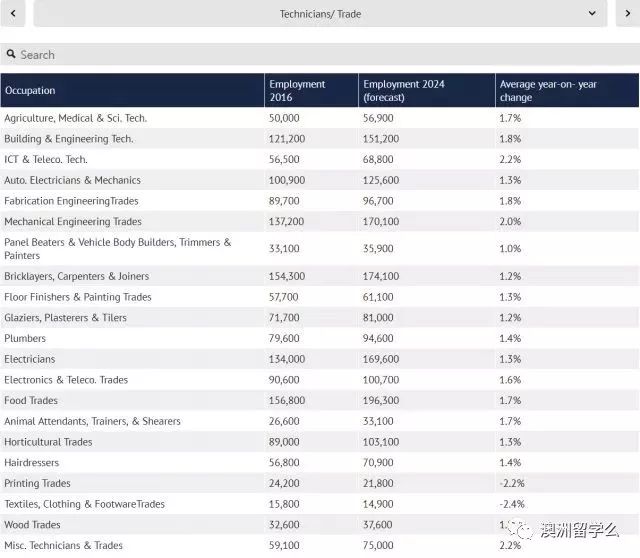640x558 pixels.
Task: Click the magnifier search icon
Action: [10, 55]
